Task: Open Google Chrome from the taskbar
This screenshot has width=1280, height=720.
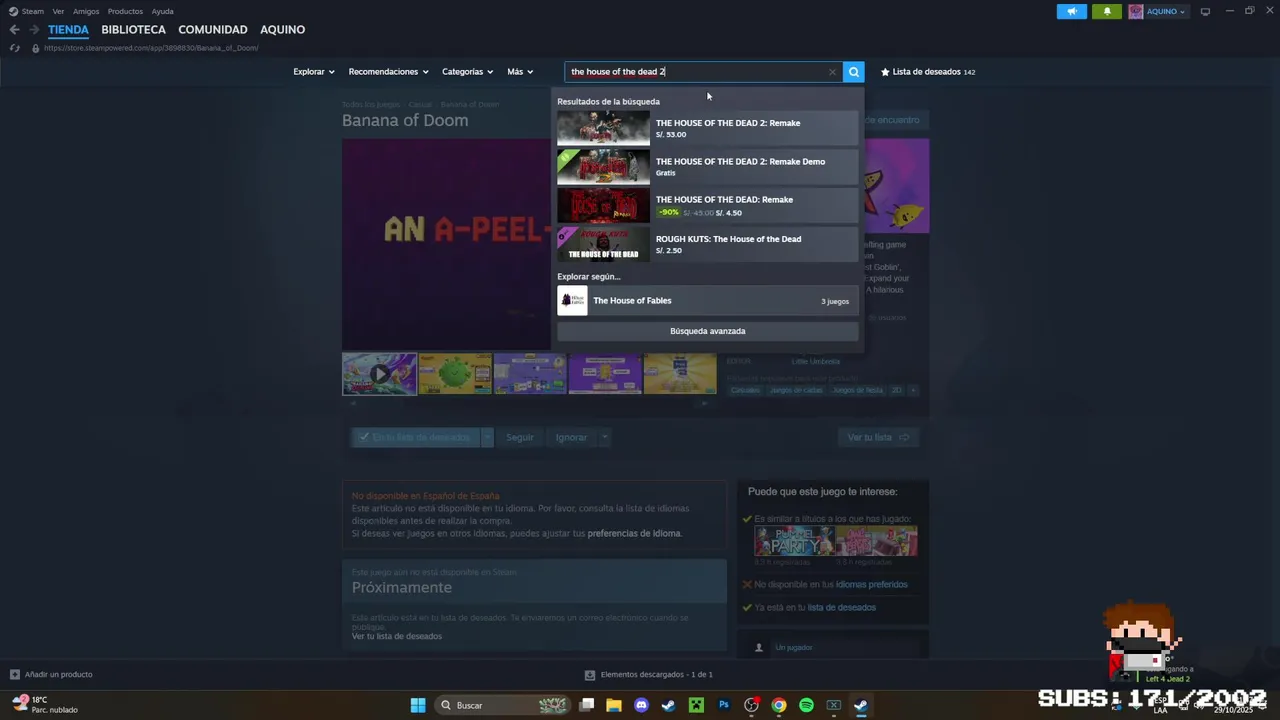Action: click(779, 705)
